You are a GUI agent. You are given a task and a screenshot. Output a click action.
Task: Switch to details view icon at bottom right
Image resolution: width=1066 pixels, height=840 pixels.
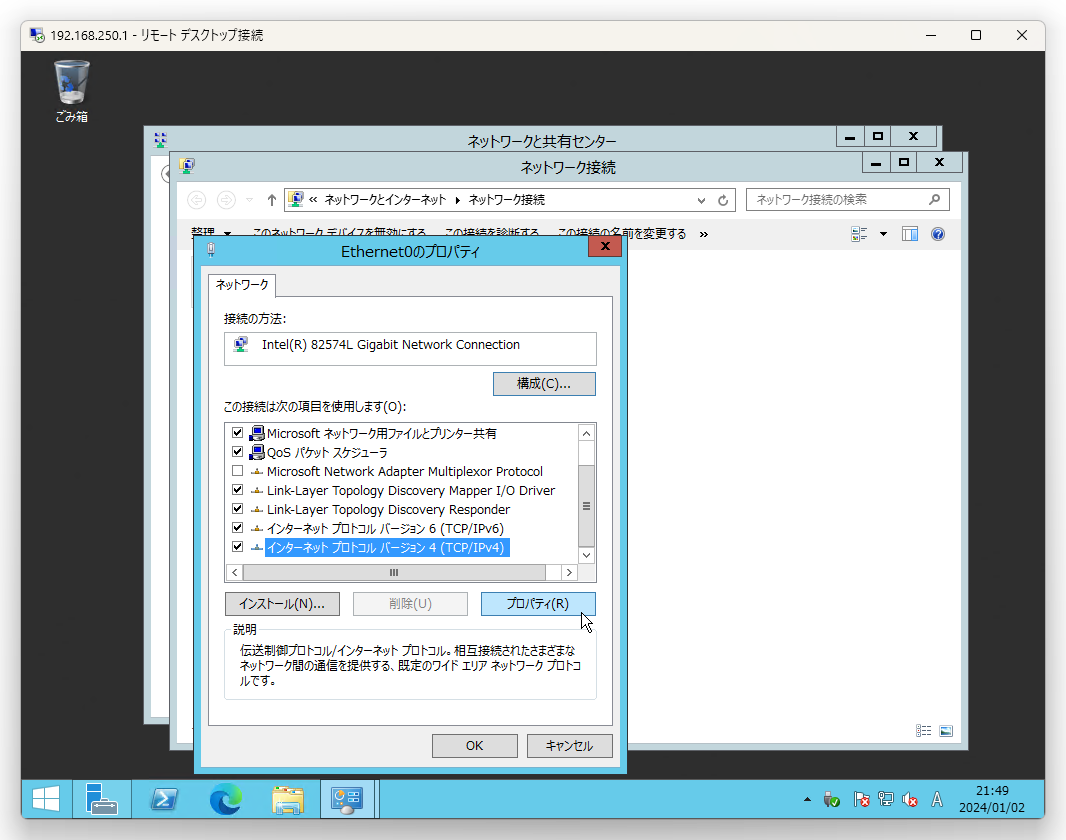pos(923,731)
